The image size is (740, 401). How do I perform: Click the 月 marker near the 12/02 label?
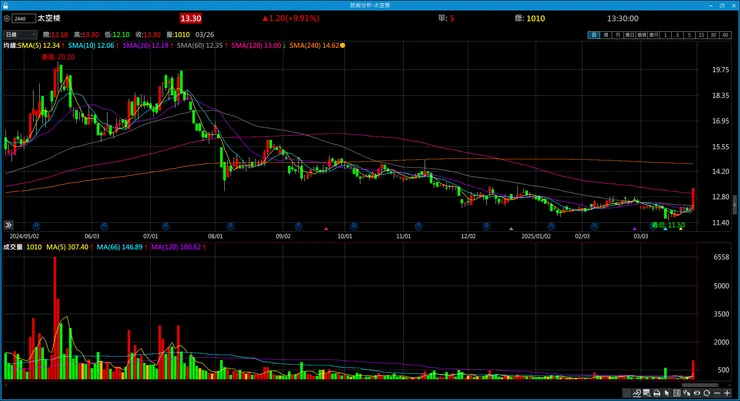(486, 226)
